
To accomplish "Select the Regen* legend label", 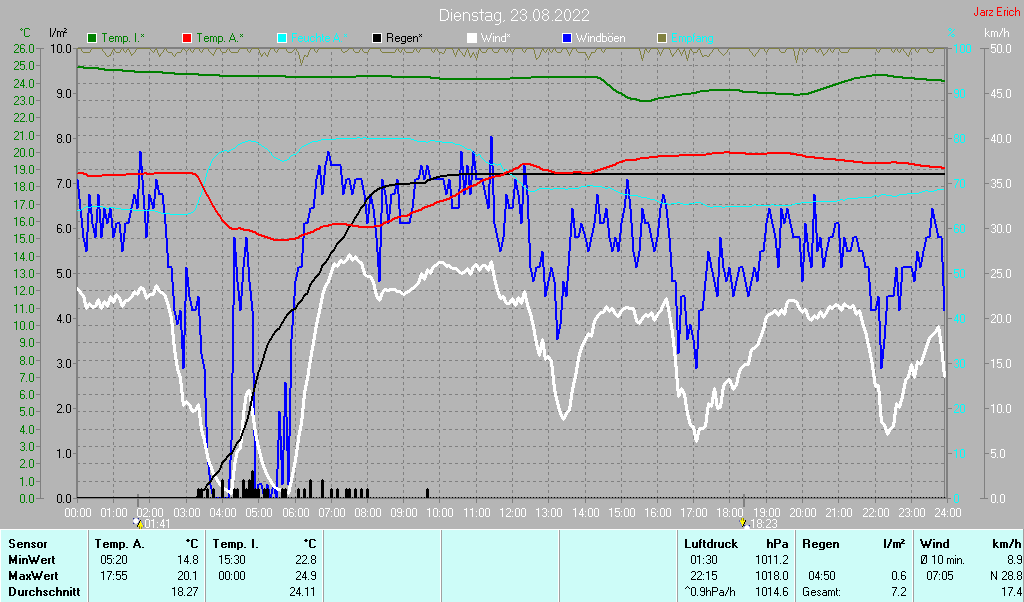I will (404, 38).
